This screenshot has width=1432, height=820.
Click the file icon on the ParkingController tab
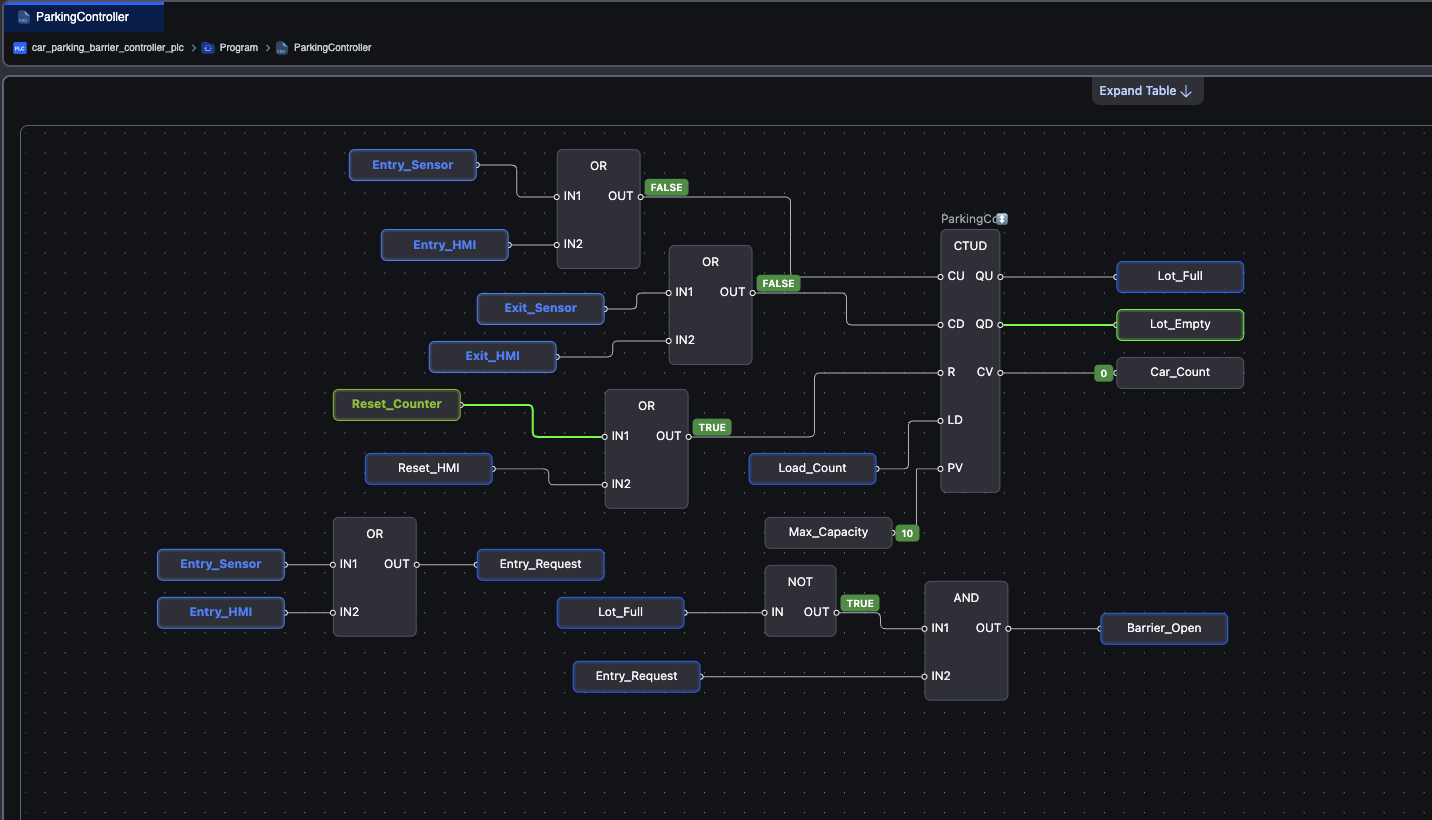pyautogui.click(x=24, y=17)
